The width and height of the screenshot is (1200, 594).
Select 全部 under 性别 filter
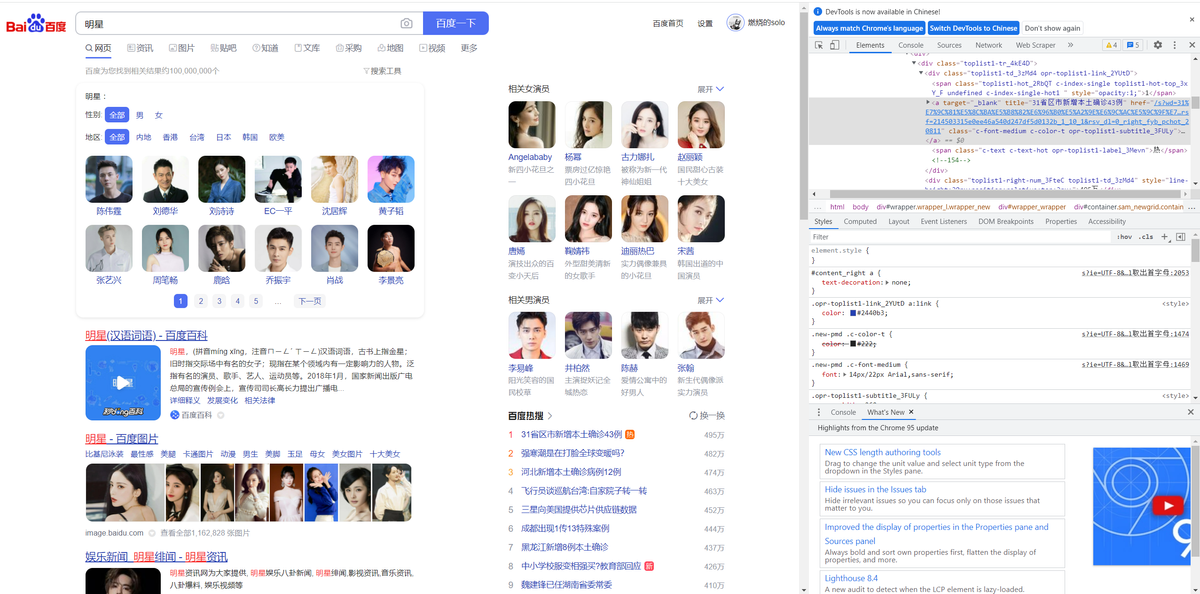click(x=118, y=115)
